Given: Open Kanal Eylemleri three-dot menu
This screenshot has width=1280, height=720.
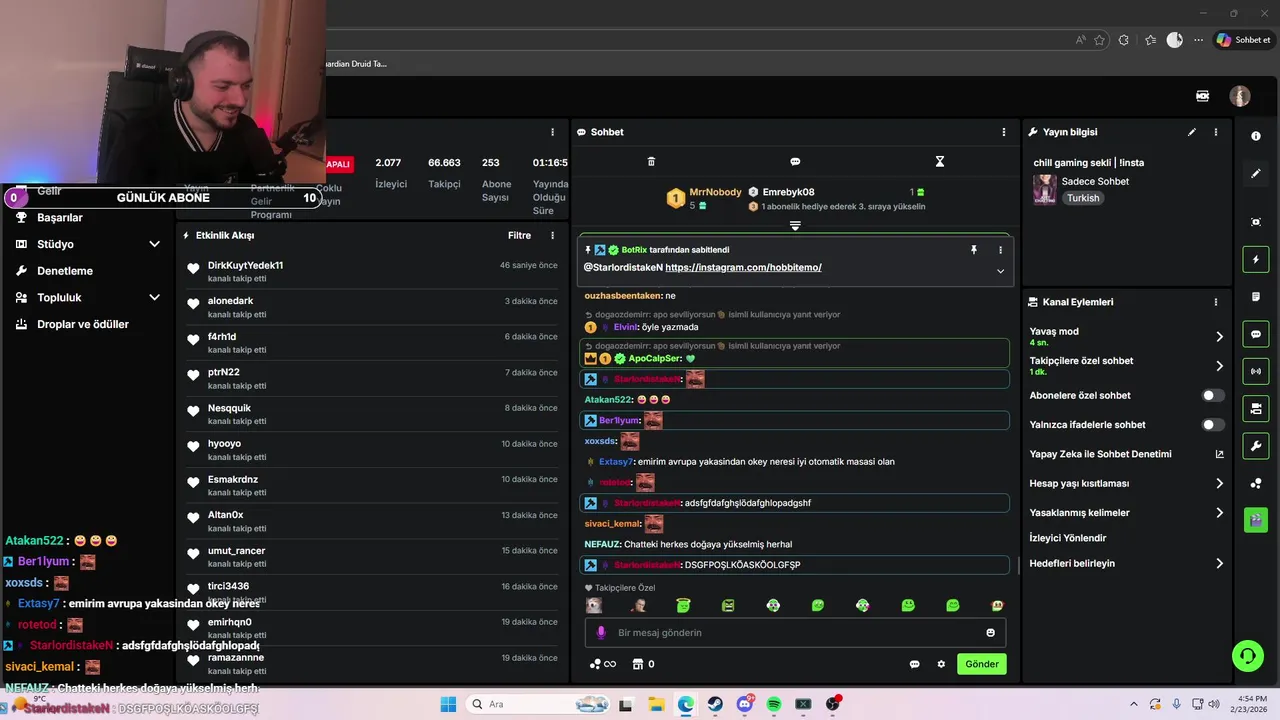Looking at the screenshot, I should click(1216, 302).
